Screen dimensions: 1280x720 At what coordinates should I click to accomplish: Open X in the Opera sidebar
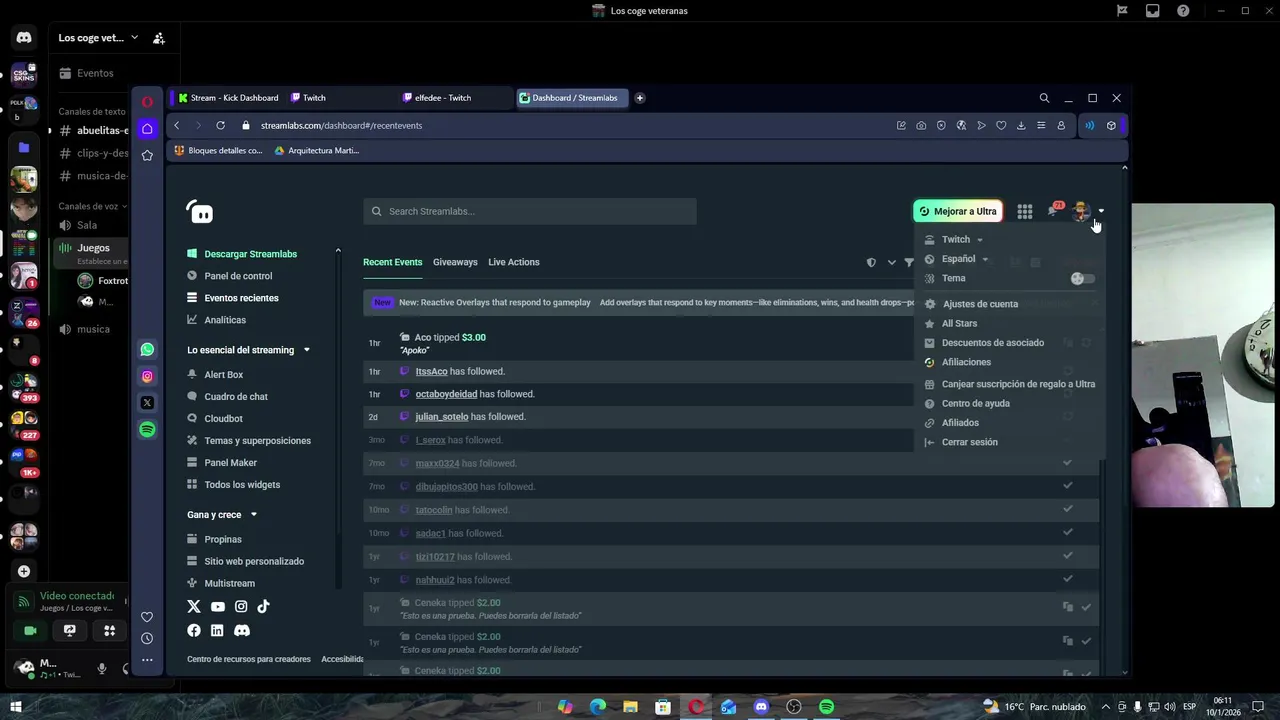[x=147, y=403]
